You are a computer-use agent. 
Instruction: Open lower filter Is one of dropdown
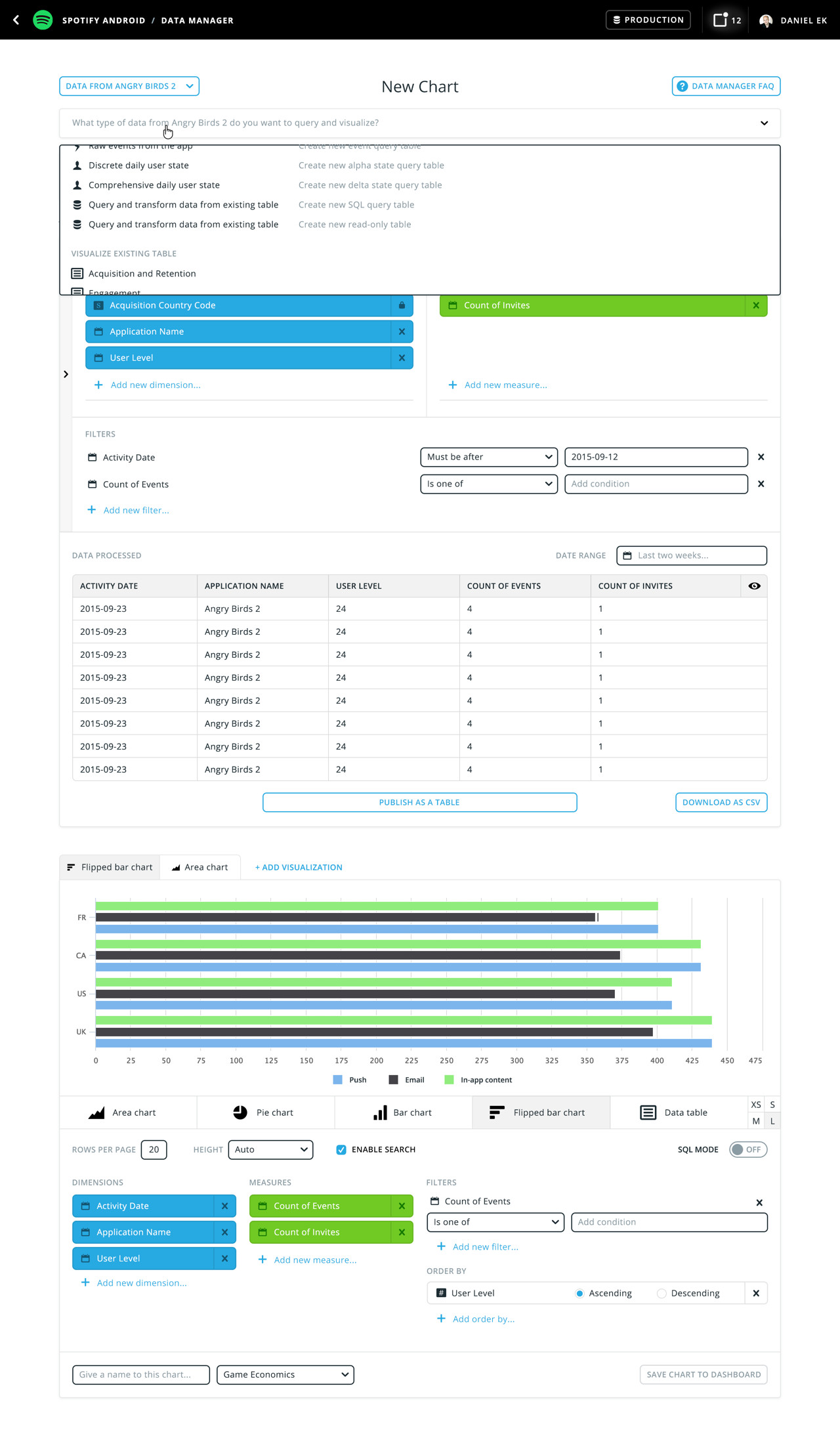click(495, 1222)
